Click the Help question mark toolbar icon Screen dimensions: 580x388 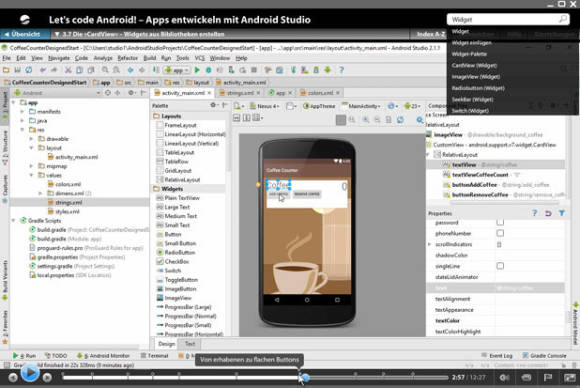[341, 70]
